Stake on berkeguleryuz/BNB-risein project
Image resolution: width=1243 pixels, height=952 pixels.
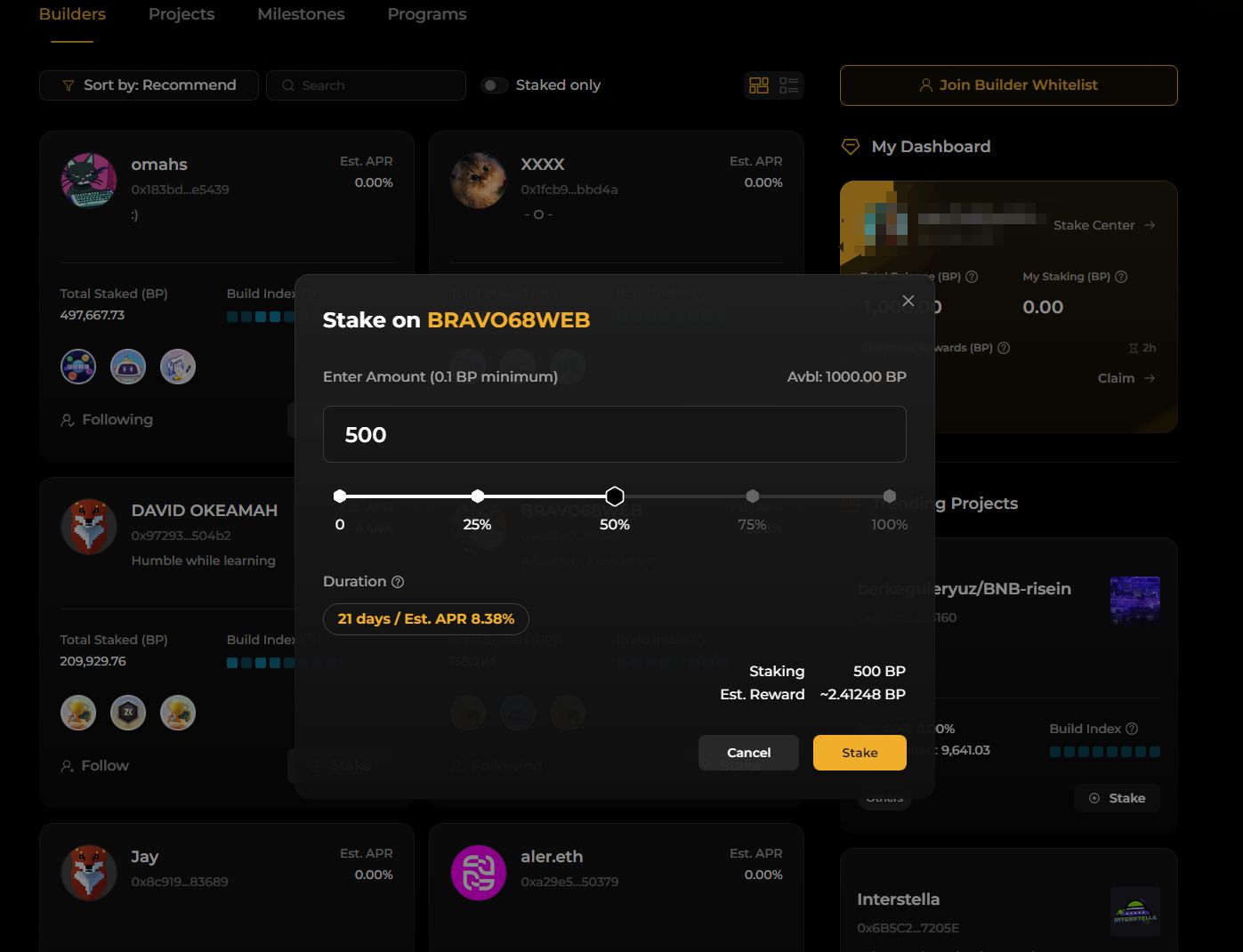click(x=1118, y=798)
